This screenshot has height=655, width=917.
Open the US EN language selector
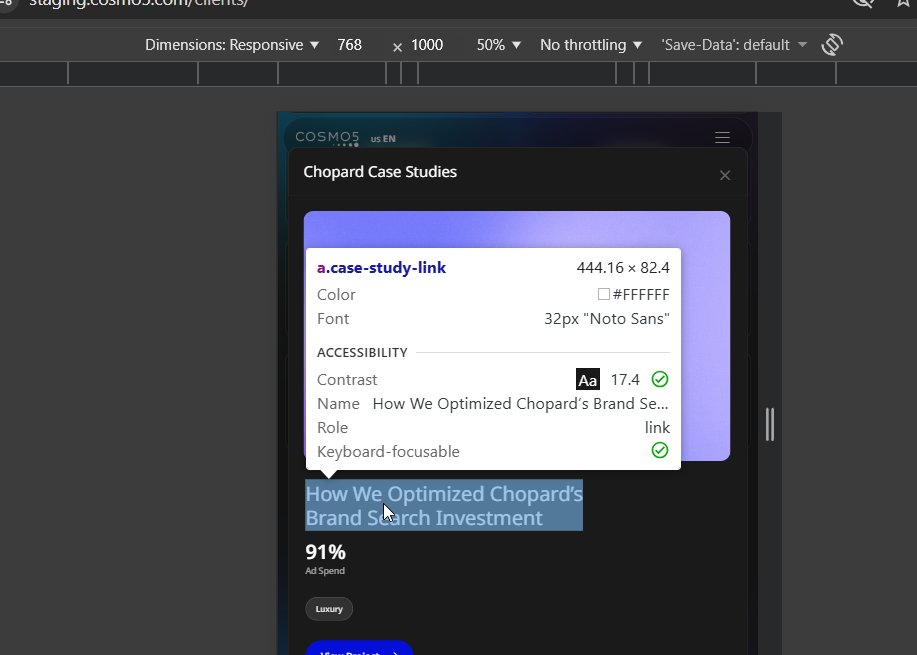(383, 139)
